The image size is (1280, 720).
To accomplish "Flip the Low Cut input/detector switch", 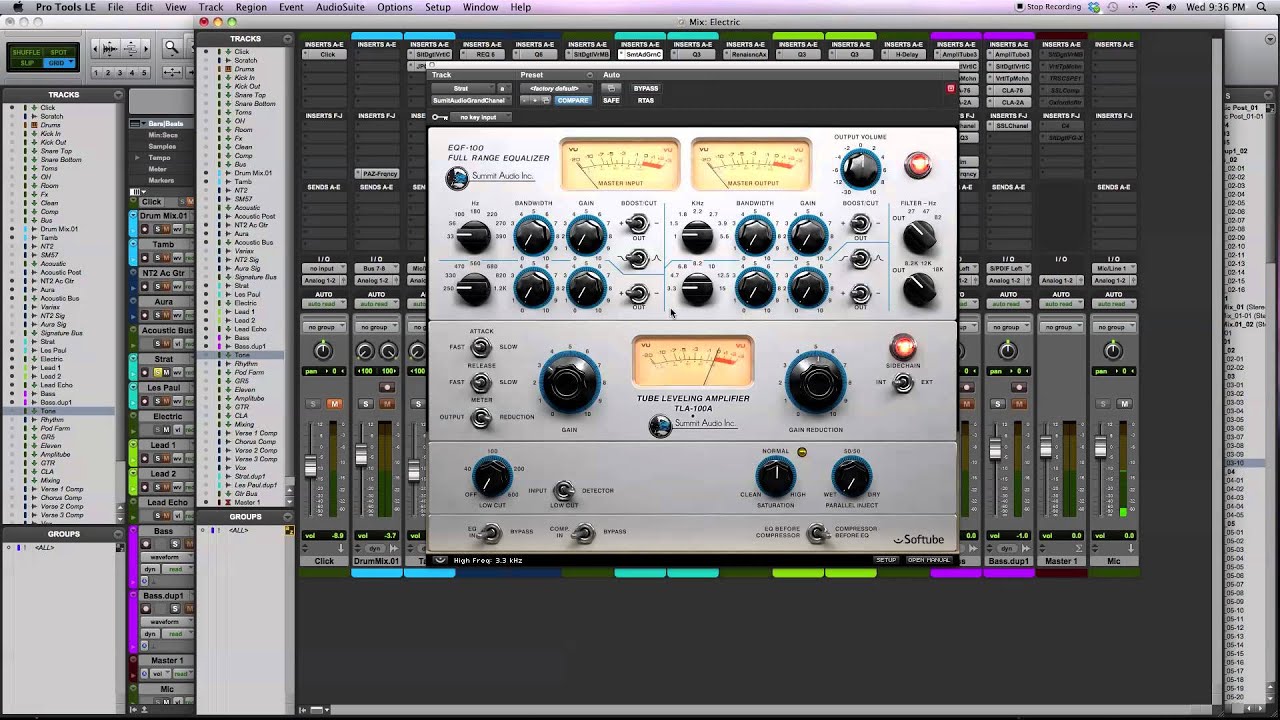I will (x=564, y=490).
